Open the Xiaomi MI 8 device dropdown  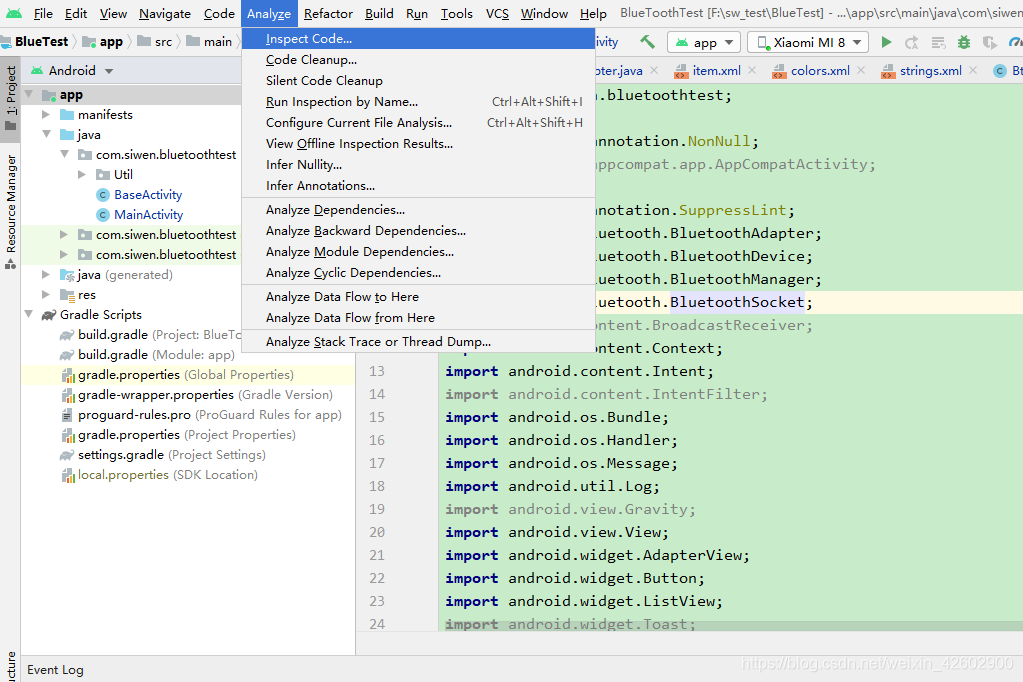tap(808, 42)
